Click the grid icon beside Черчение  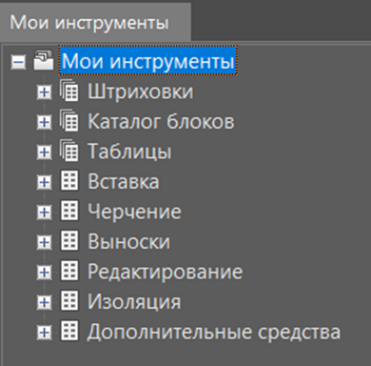click(x=70, y=211)
